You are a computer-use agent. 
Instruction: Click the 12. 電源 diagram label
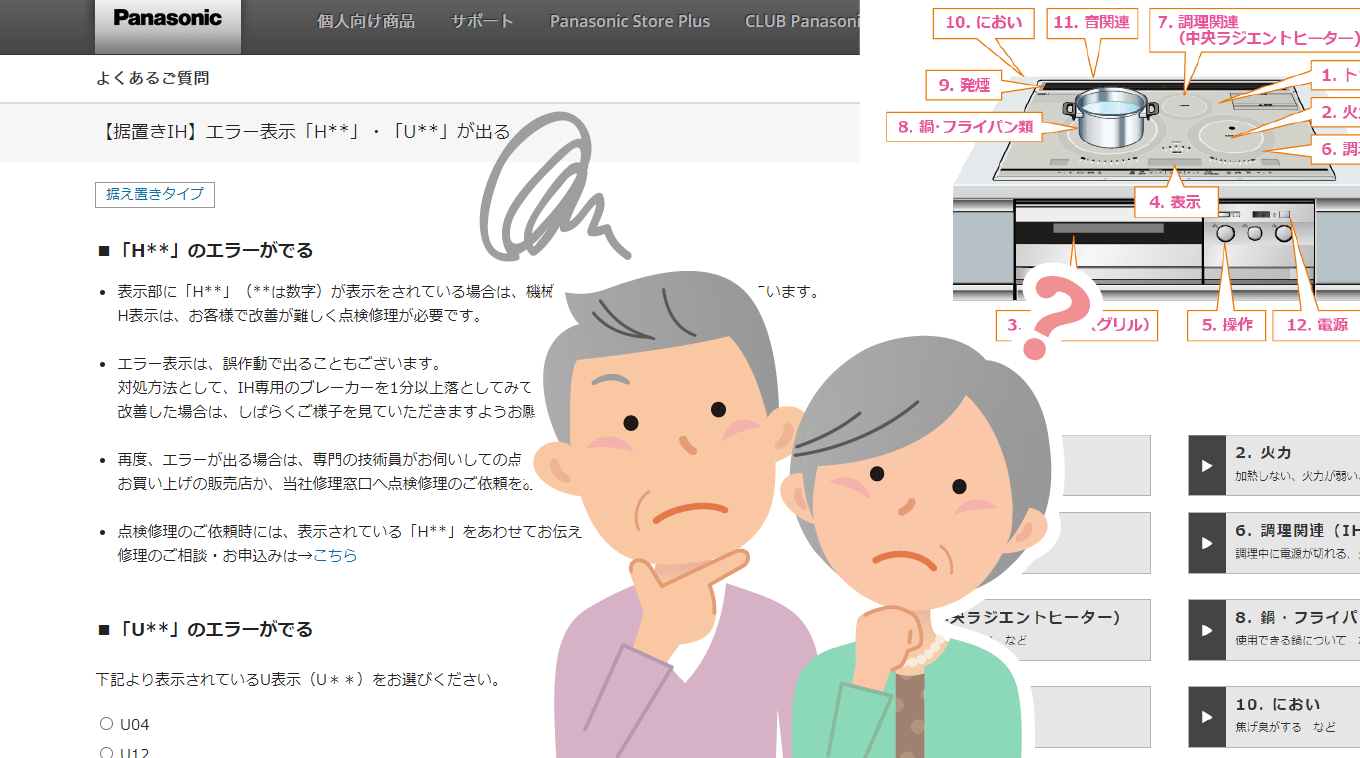[x=1317, y=325]
